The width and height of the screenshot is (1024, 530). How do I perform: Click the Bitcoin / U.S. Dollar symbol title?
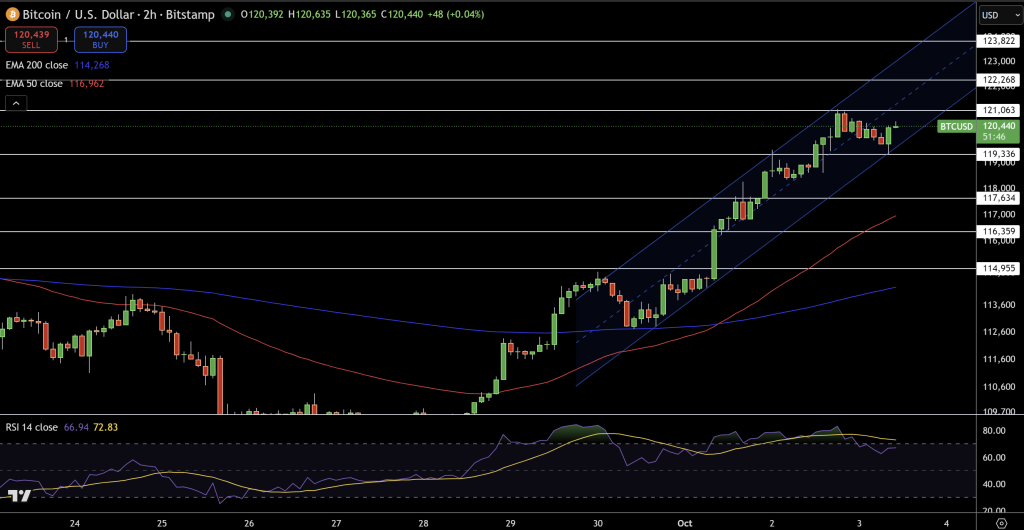coord(102,15)
